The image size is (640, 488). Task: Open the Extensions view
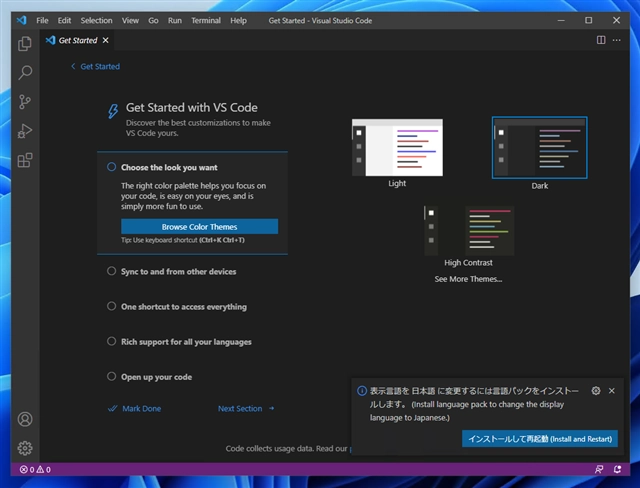[x=25, y=160]
